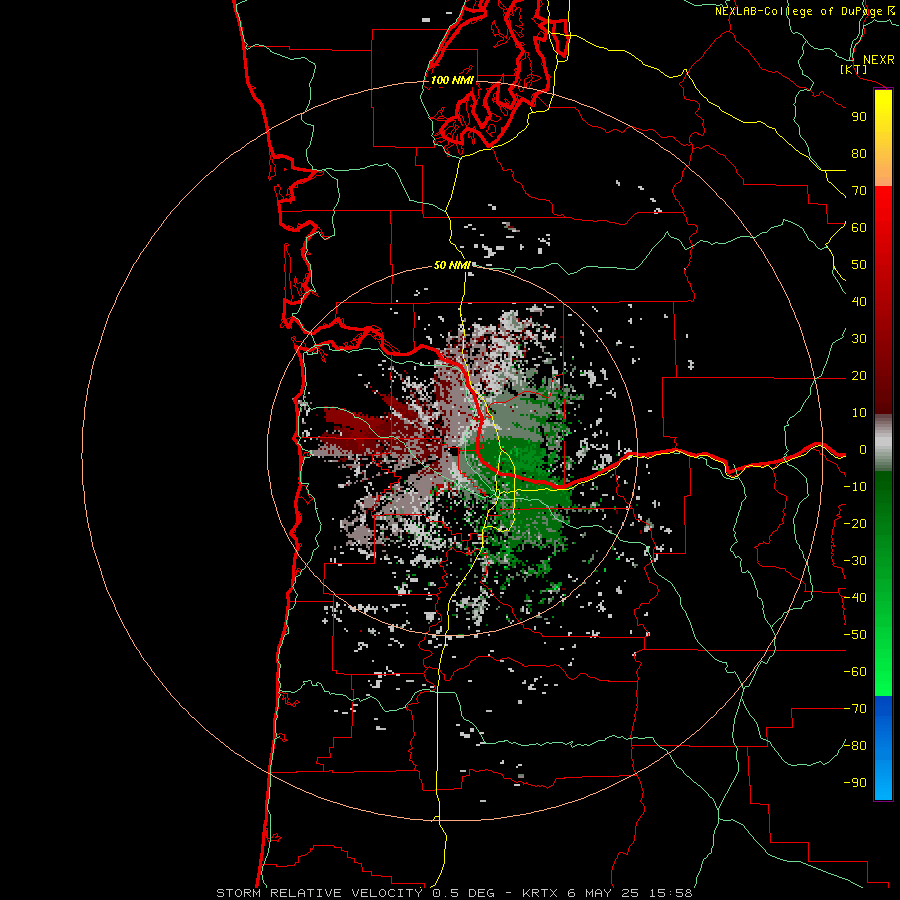Choose the 20 label on the velocity scale
This screenshot has width=900, height=900.
(859, 376)
